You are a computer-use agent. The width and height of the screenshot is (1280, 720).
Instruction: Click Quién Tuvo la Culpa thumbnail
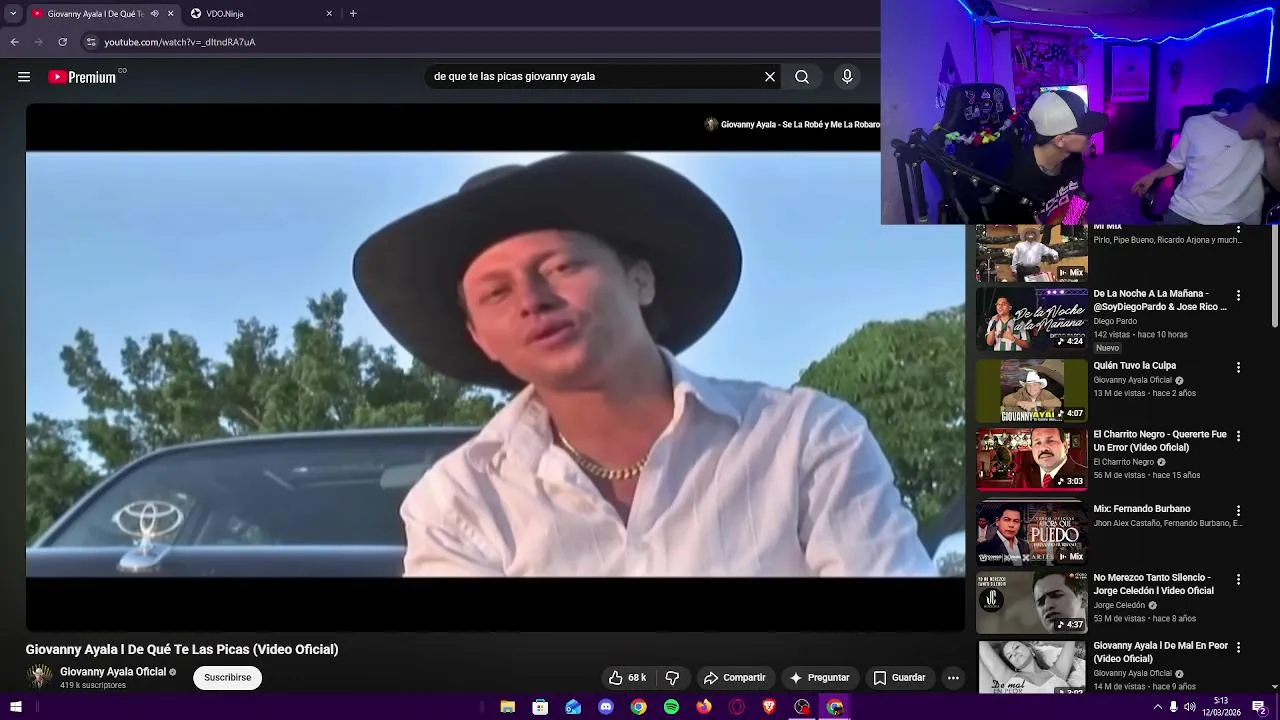coord(1031,391)
